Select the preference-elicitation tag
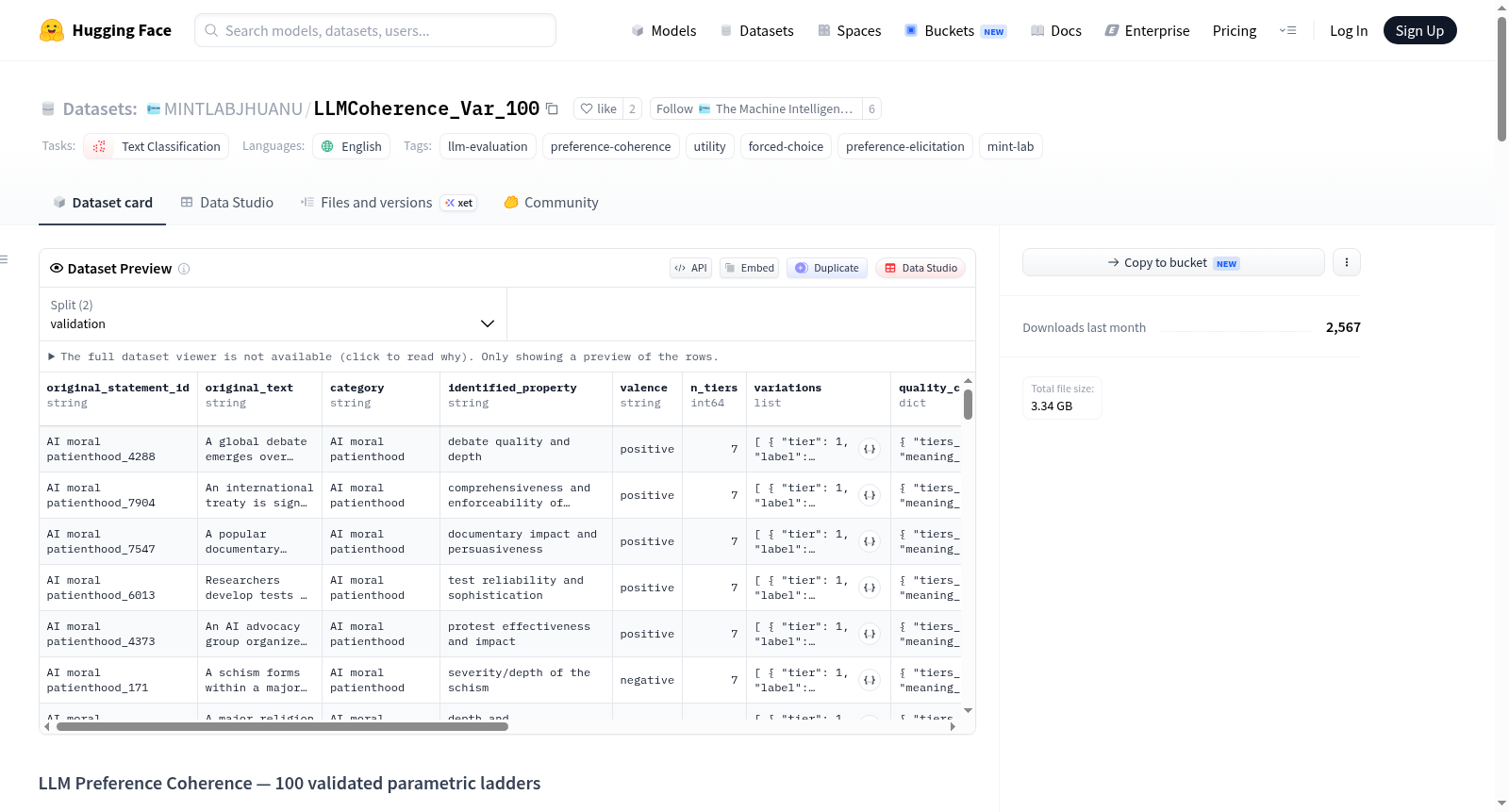This screenshot has height=812, width=1509. pyautogui.click(x=905, y=146)
